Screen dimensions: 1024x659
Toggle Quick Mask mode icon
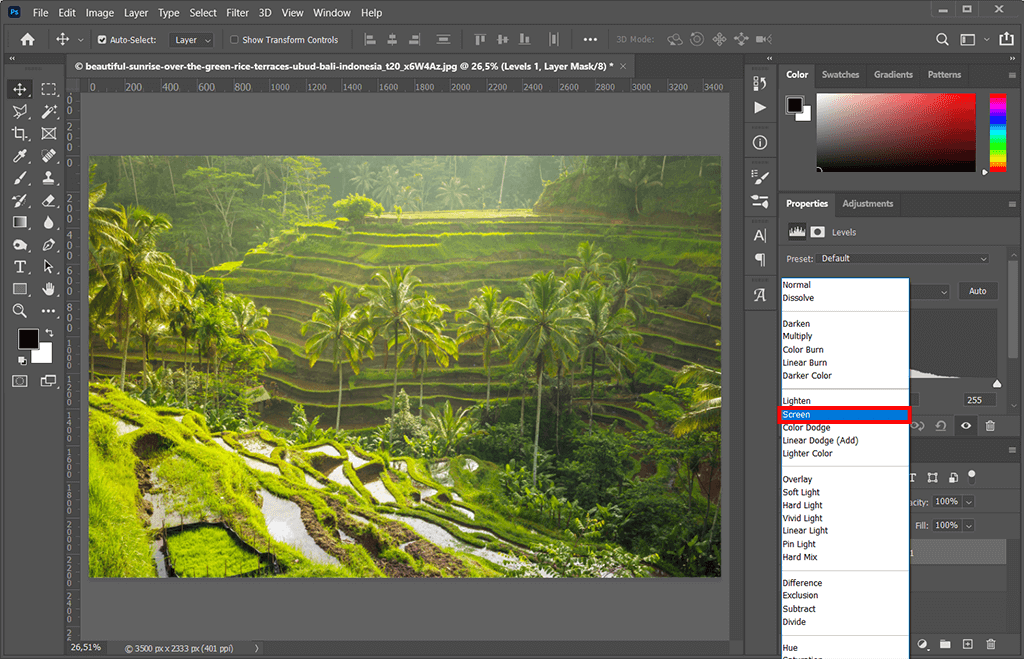(20, 381)
